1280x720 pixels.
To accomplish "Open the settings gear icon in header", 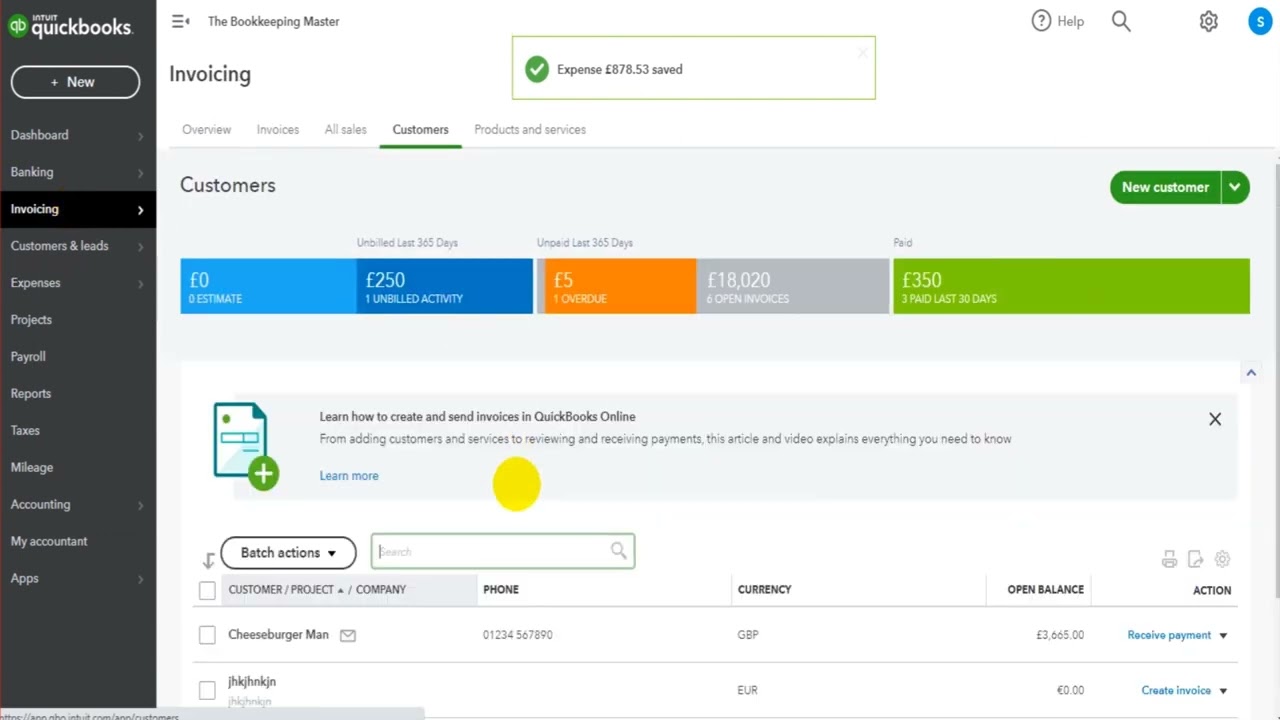I will [x=1209, y=21].
